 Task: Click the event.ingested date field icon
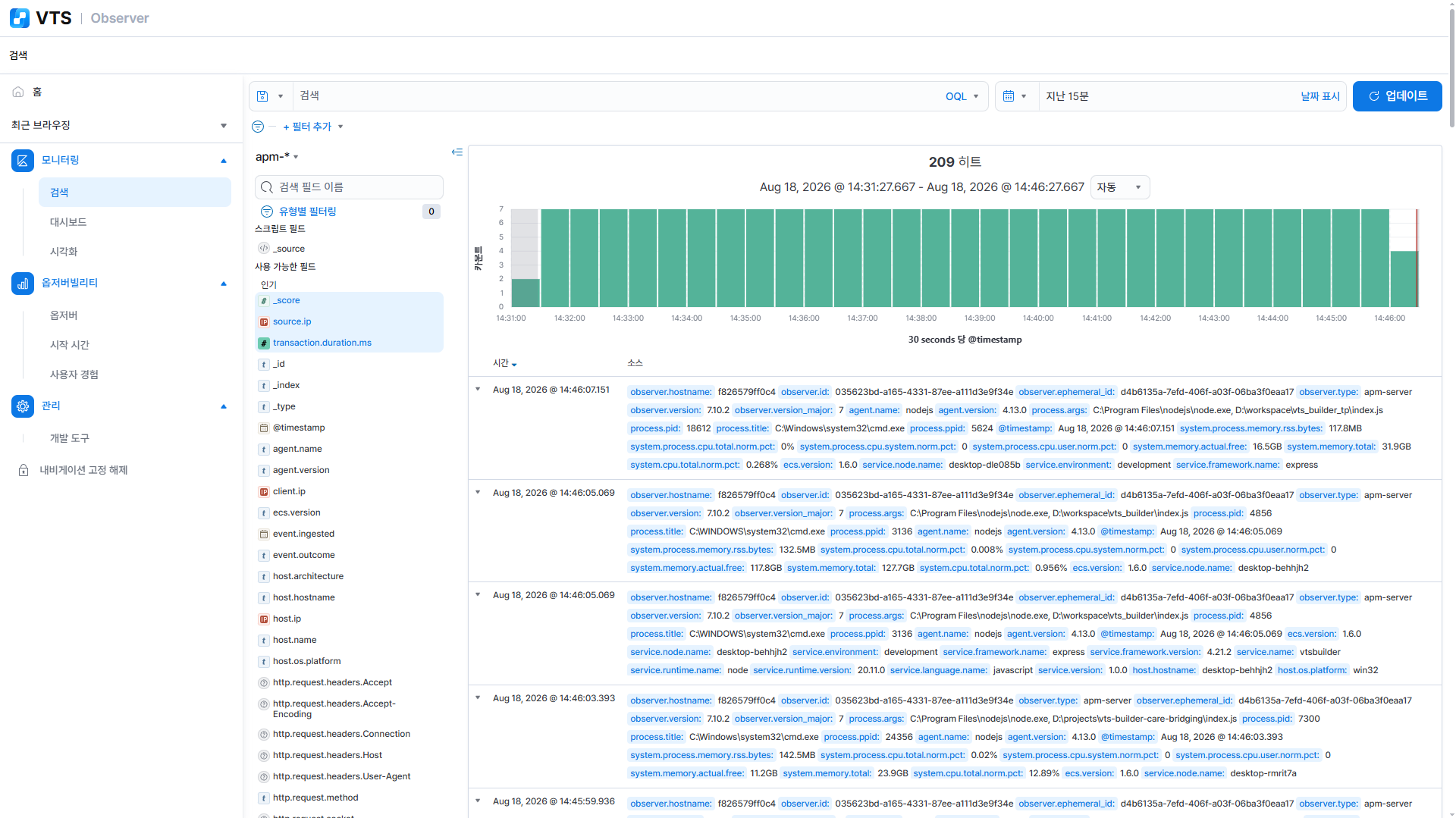(264, 534)
